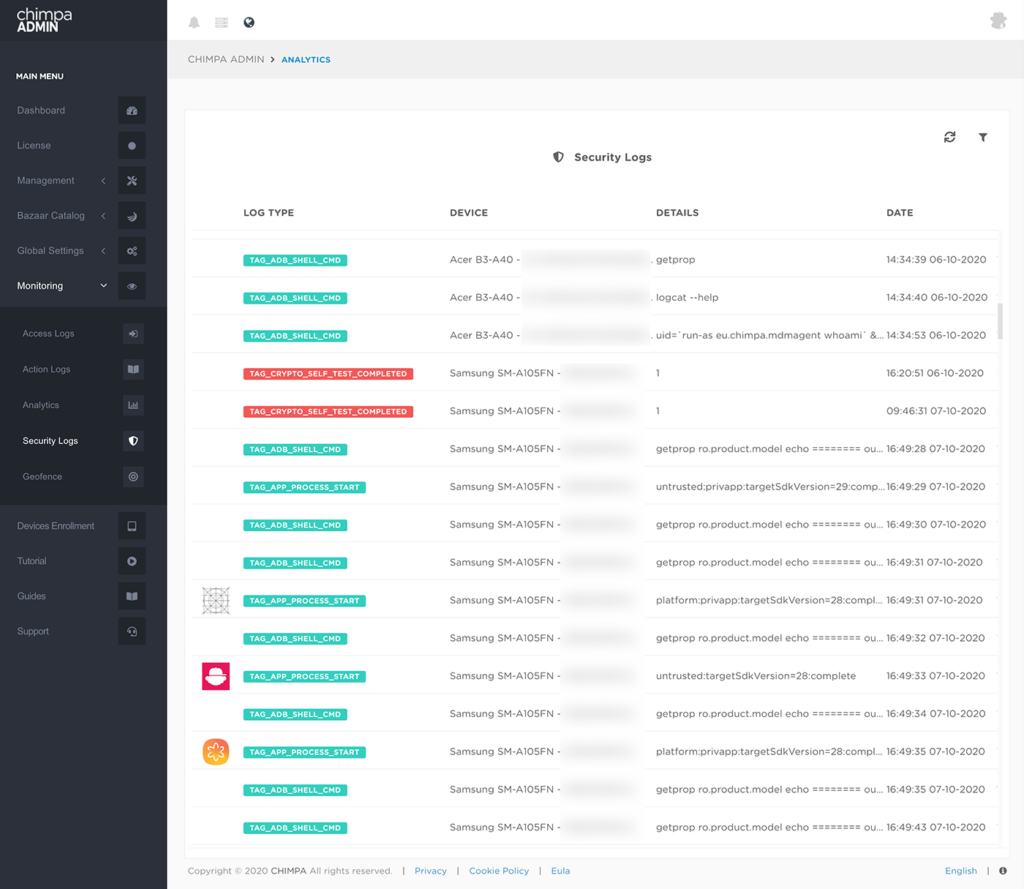Screen dimensions: 1024x889
Task: Open the Guides menu item
Action: (x=31, y=596)
